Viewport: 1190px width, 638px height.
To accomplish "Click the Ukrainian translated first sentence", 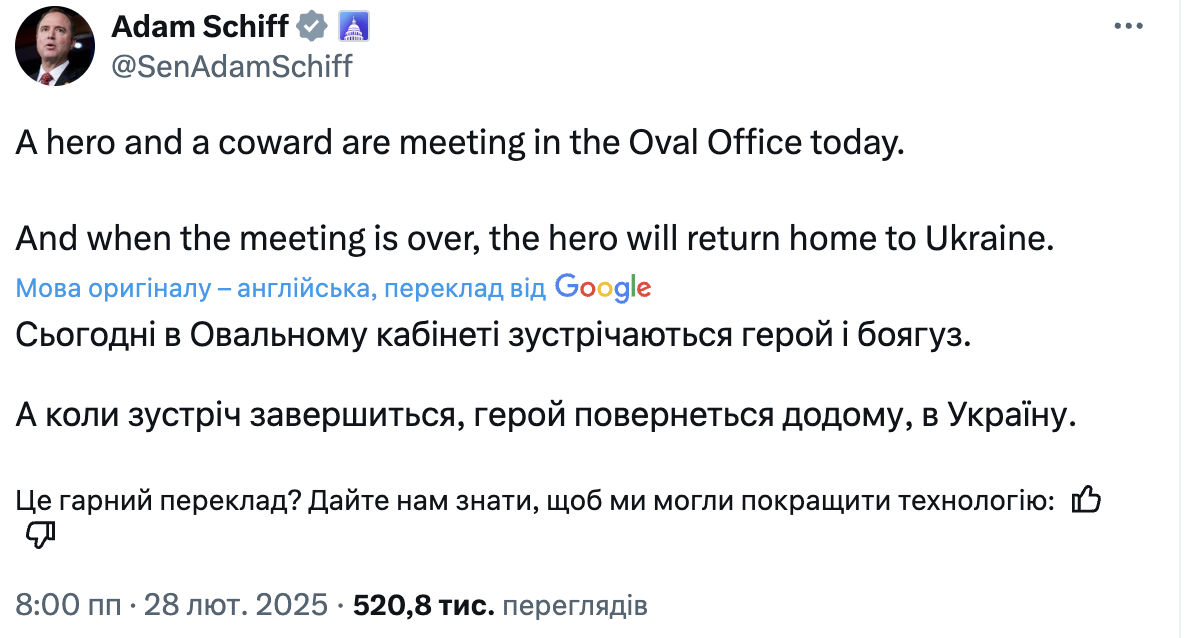I will (x=493, y=335).
